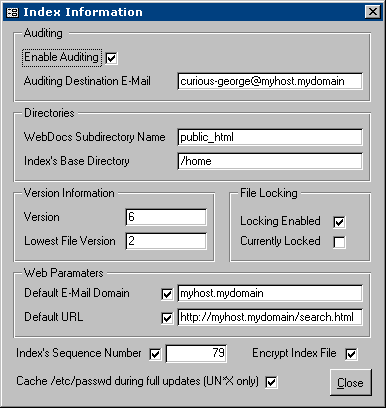Click the Close button

click(350, 383)
